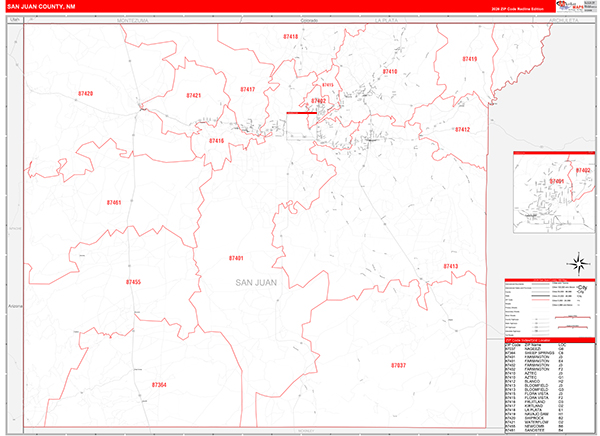600x436 pixels.
Task: Click the KIRTLAND row in ZIP index
Action: [x=535, y=406]
